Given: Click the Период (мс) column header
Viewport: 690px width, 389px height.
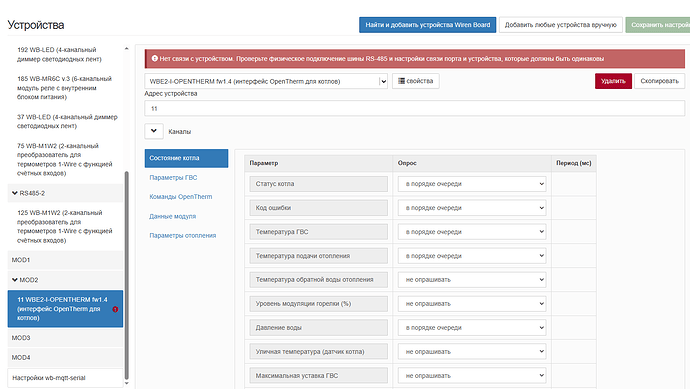Looking at the screenshot, I should tap(573, 163).
